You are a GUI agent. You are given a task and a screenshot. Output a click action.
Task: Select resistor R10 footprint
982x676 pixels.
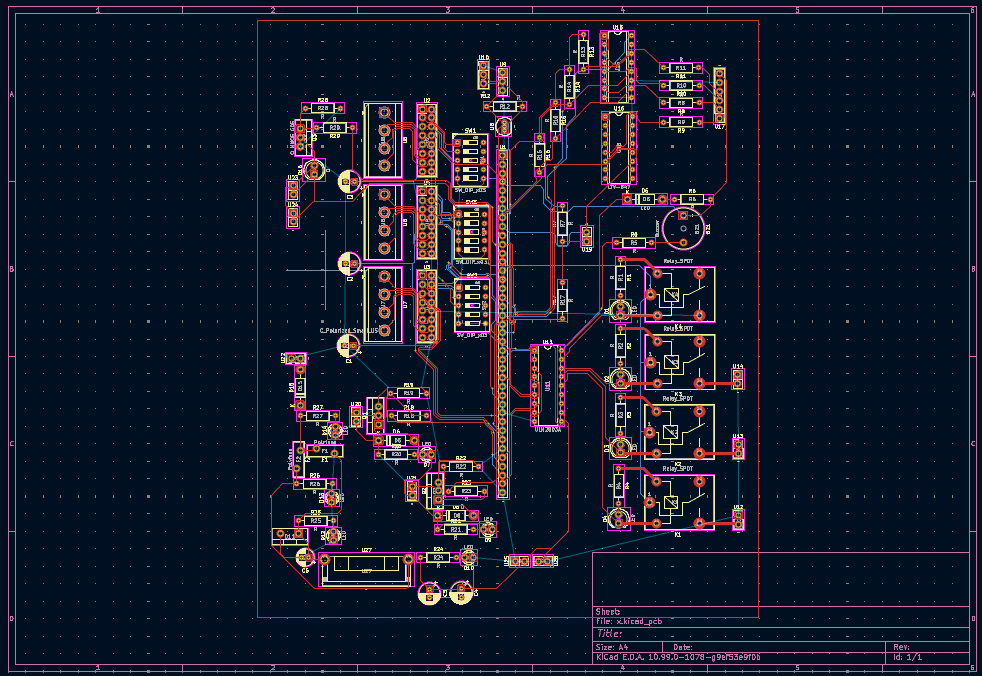[x=681, y=85]
